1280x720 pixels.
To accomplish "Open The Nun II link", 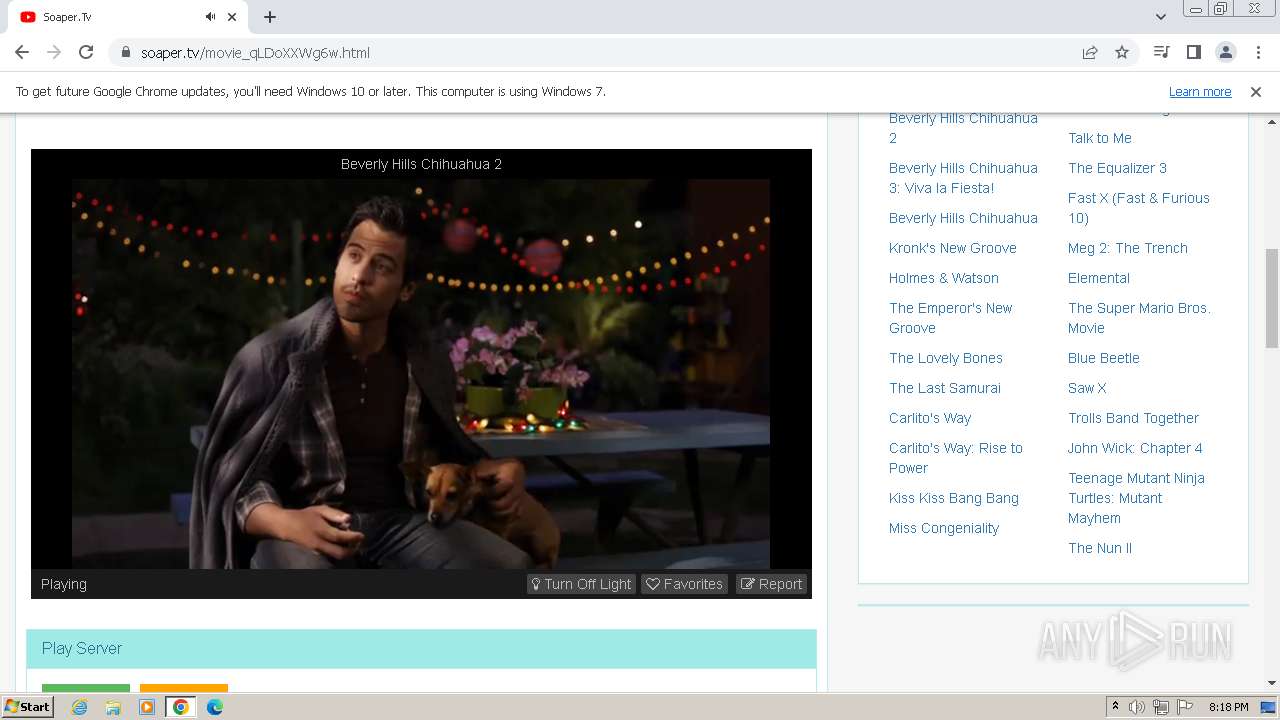I will [x=1099, y=548].
